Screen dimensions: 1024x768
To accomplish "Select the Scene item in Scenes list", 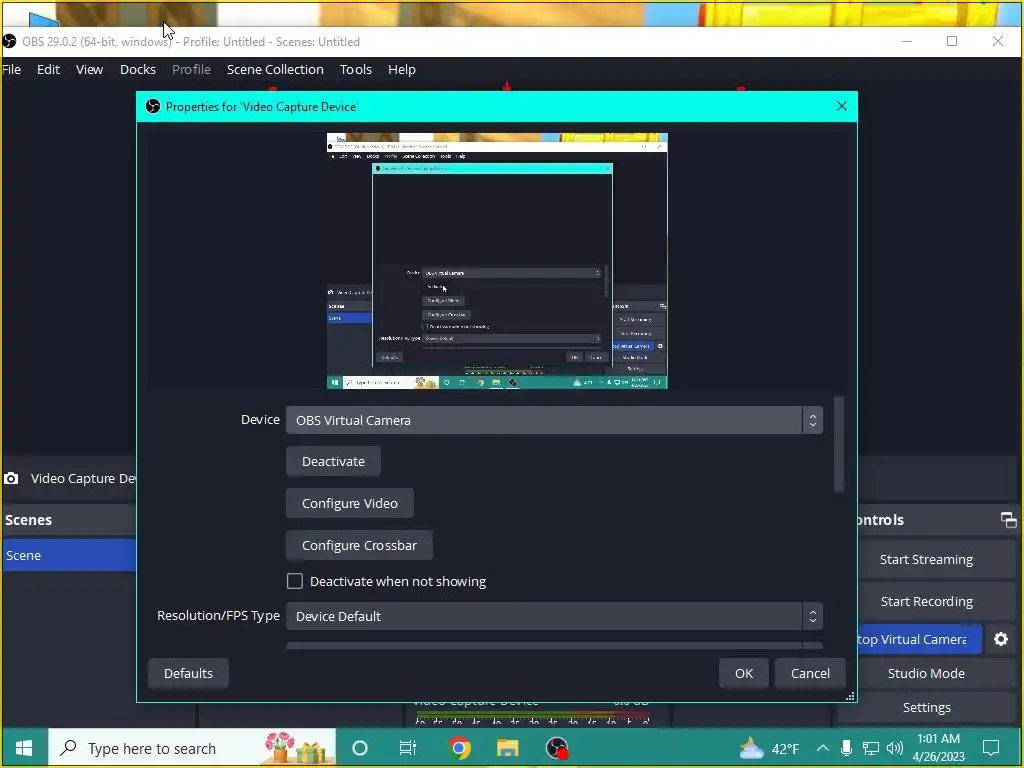I will coord(69,555).
